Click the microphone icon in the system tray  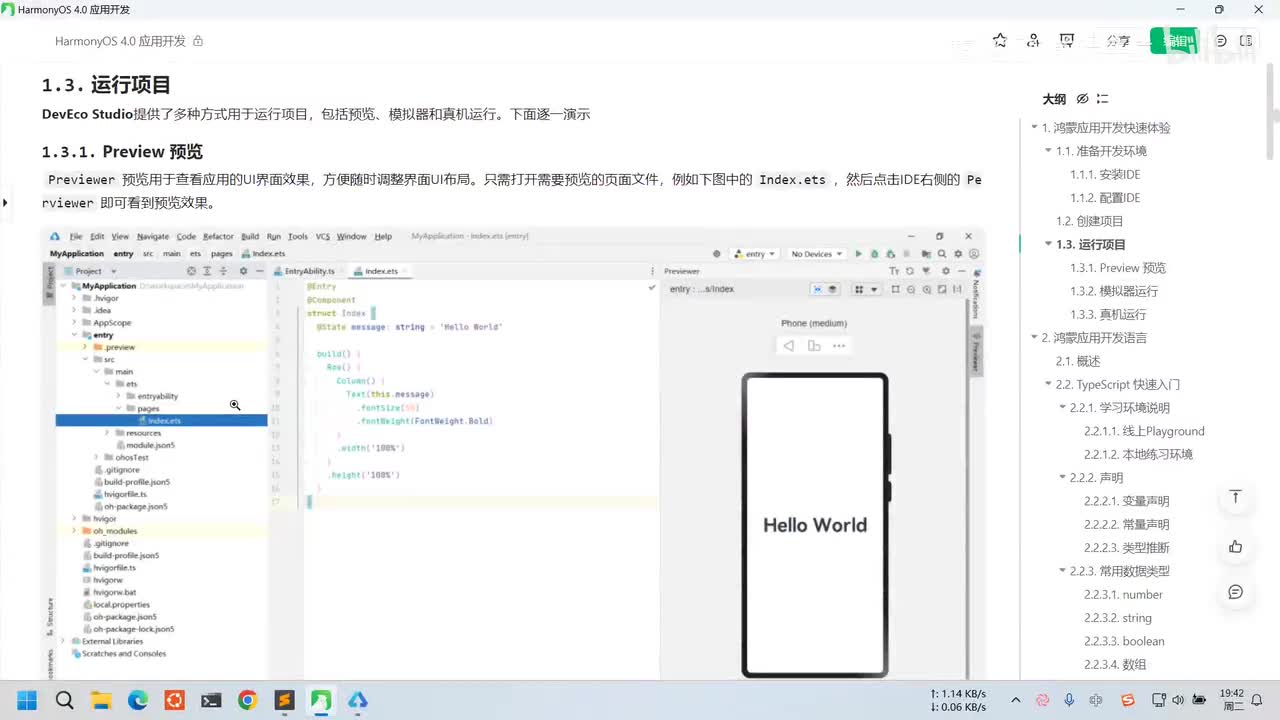tap(1069, 700)
